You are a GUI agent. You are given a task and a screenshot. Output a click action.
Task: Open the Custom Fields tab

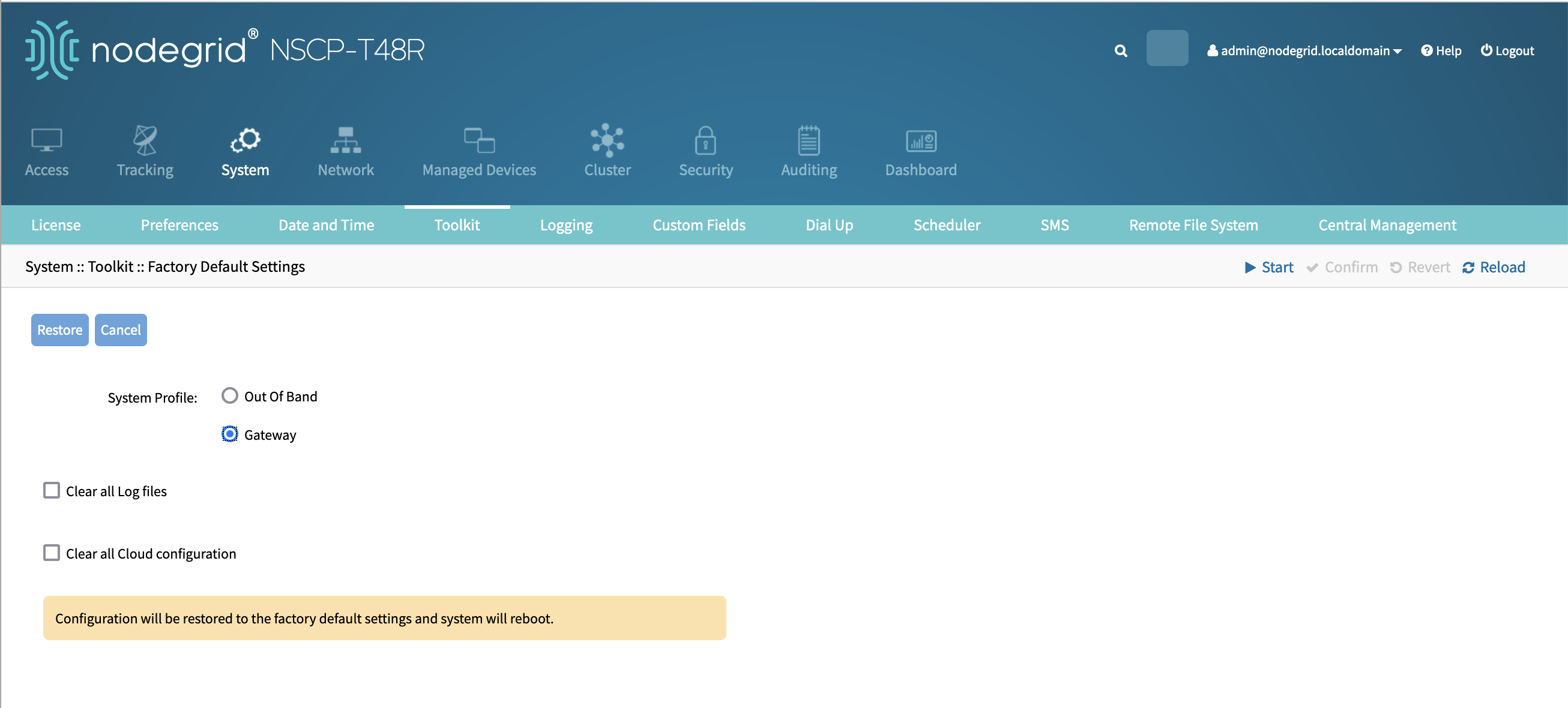tap(699, 225)
